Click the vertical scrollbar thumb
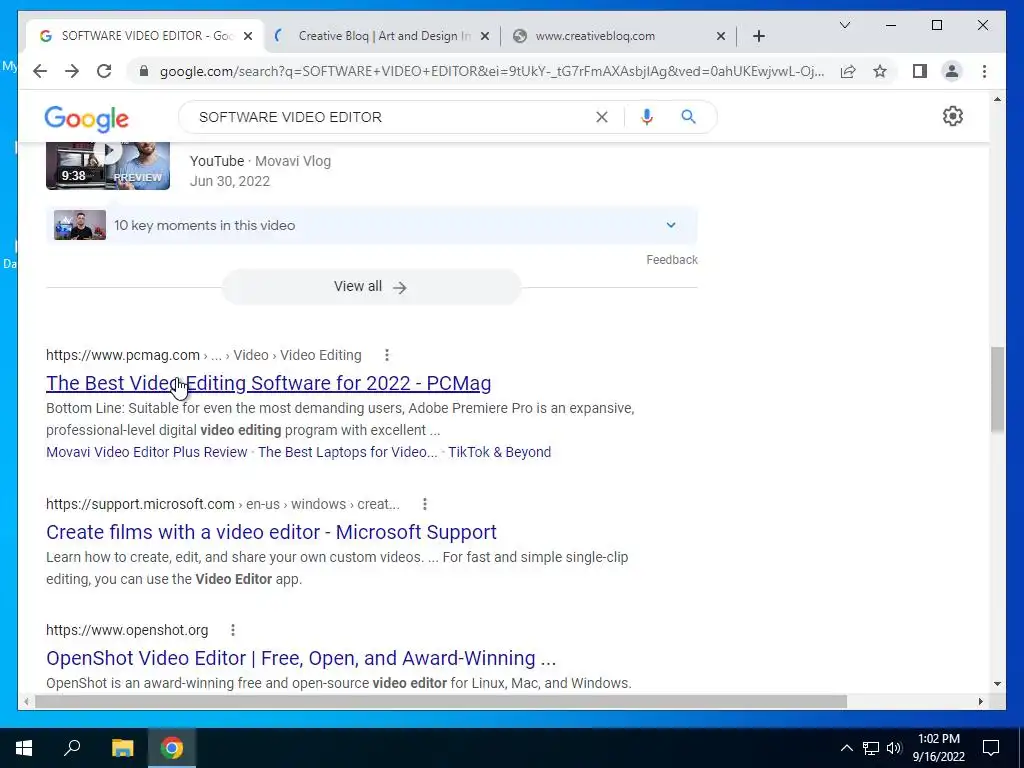The image size is (1024, 768). 997,389
